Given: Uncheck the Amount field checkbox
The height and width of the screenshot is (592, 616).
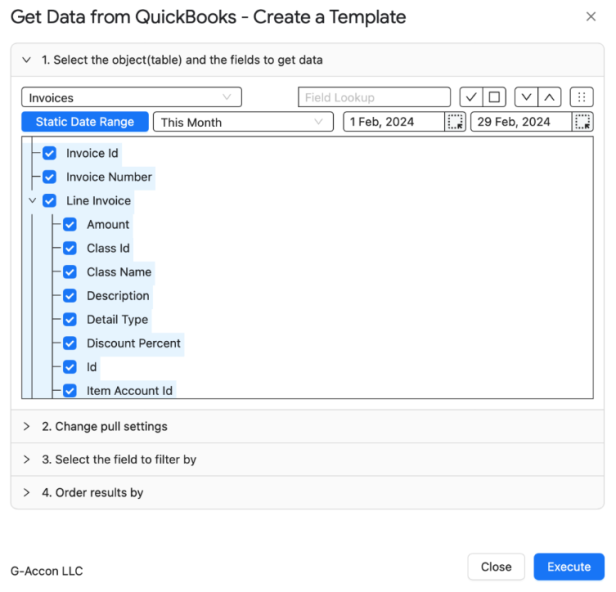Looking at the screenshot, I should tap(70, 225).
